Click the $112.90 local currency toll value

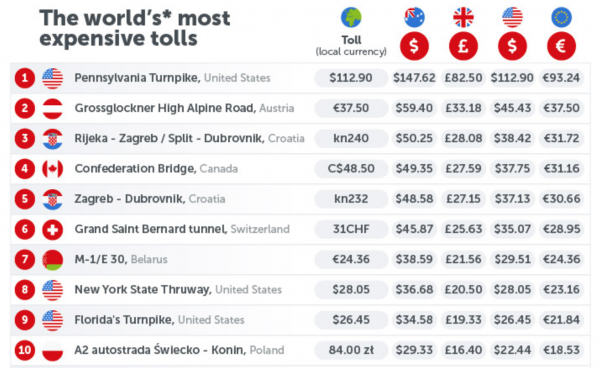pyautogui.click(x=351, y=78)
